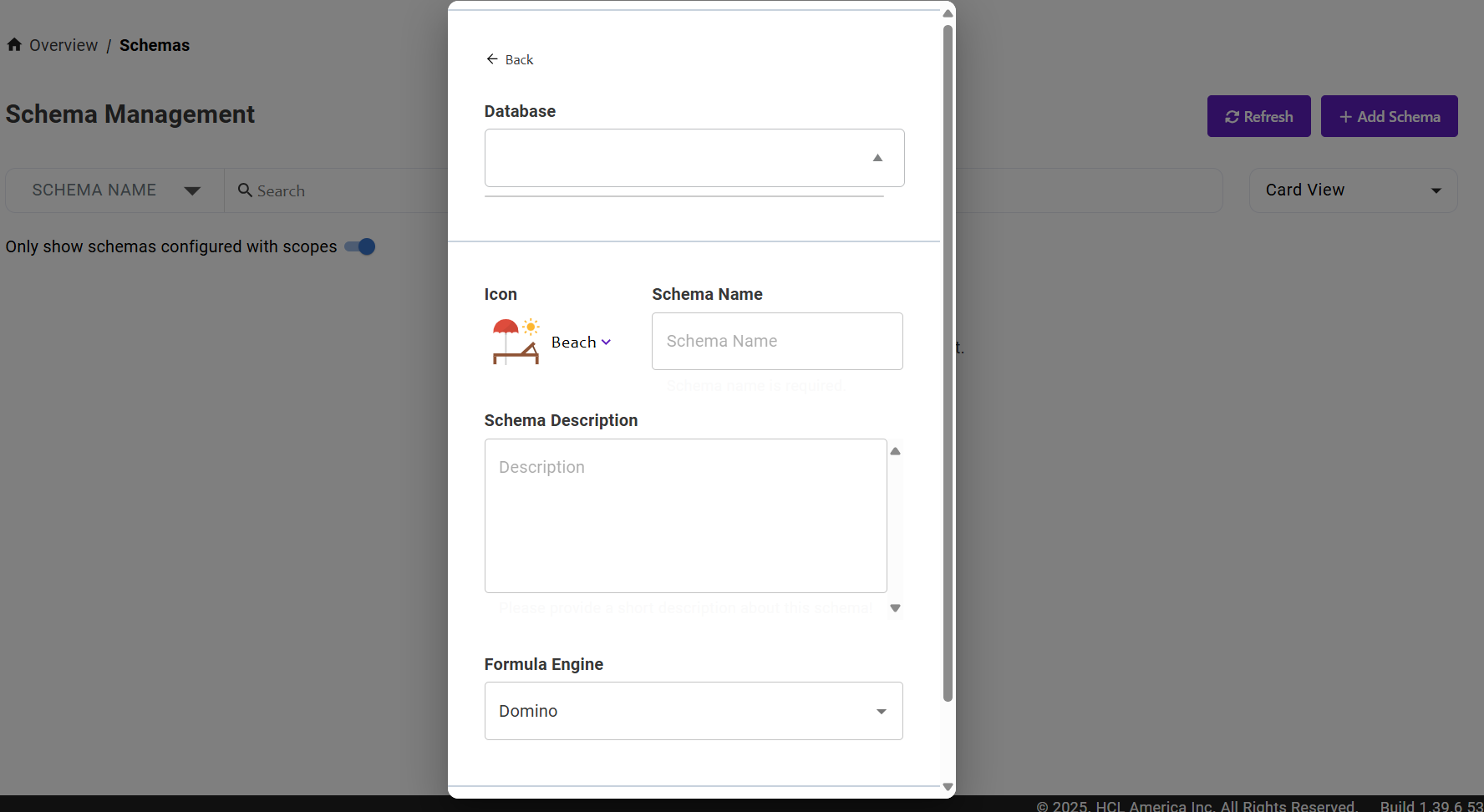Click the refresh icon on the Refresh button

tap(1232, 116)
